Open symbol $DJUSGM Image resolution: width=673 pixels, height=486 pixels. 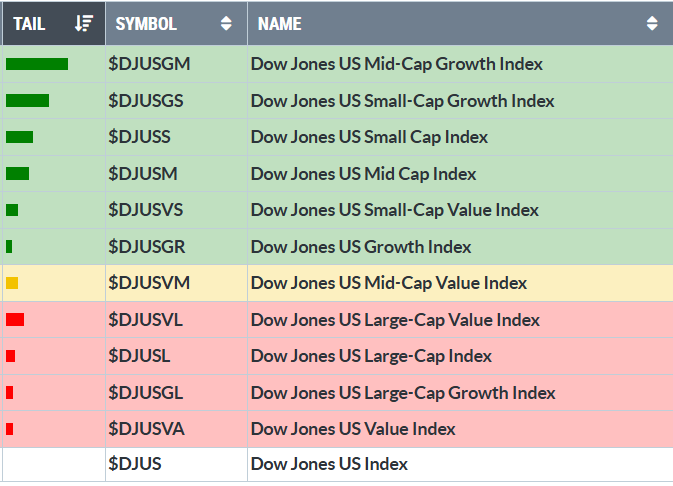pos(149,64)
